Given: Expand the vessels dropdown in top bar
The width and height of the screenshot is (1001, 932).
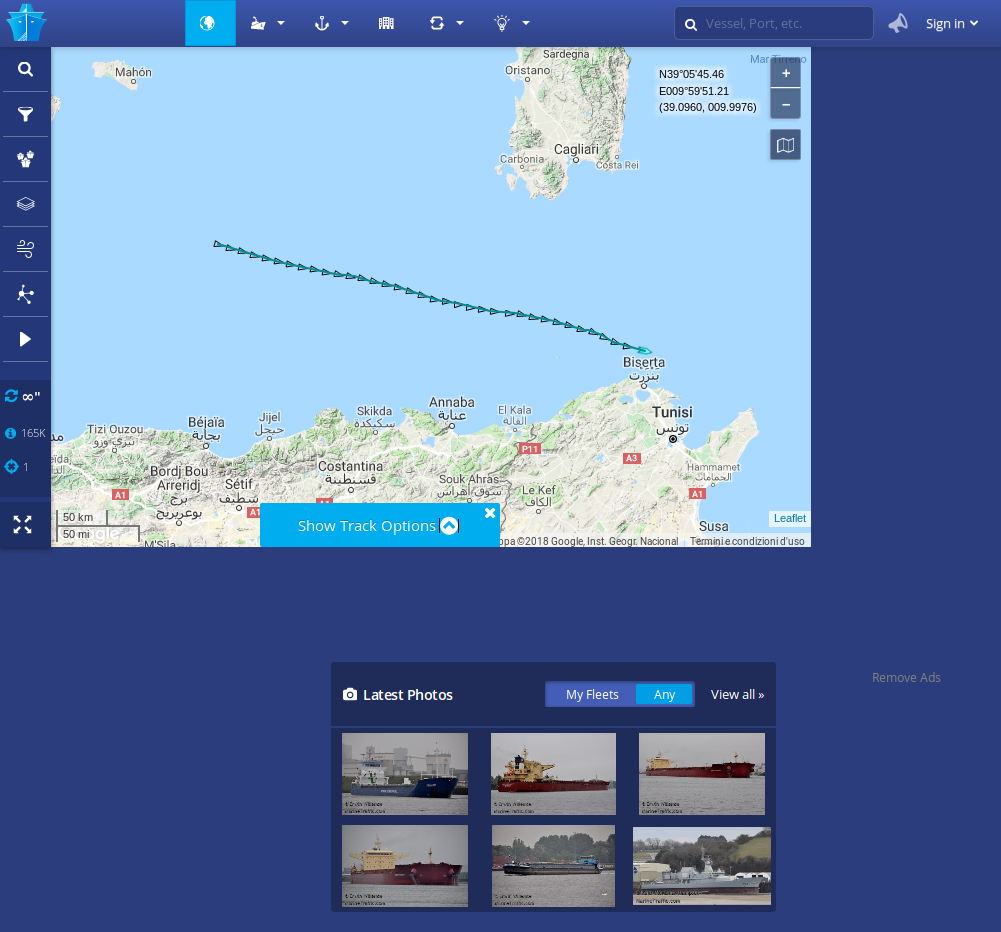Looking at the screenshot, I should coord(267,23).
